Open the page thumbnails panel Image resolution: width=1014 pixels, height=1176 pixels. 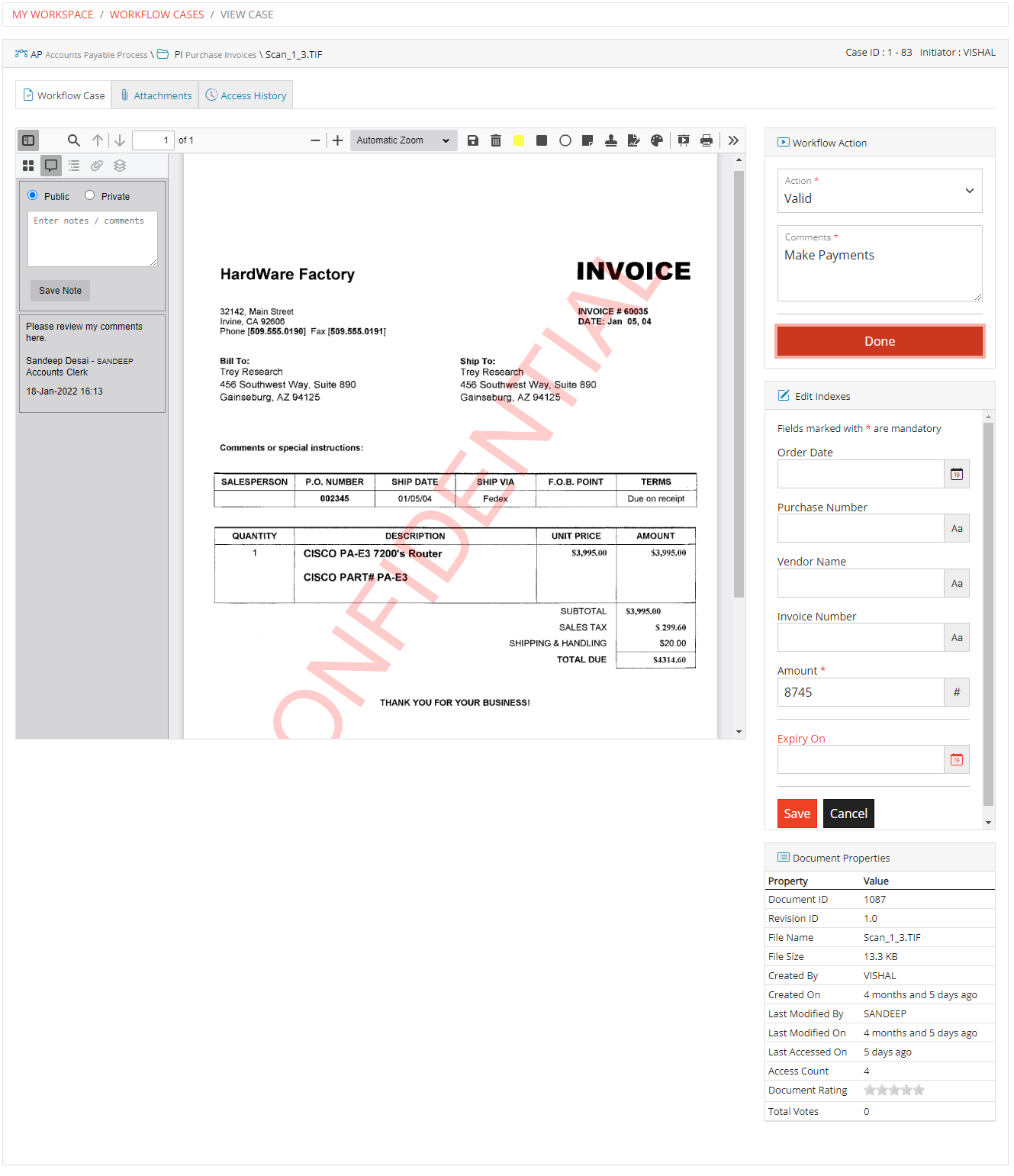tap(28, 166)
